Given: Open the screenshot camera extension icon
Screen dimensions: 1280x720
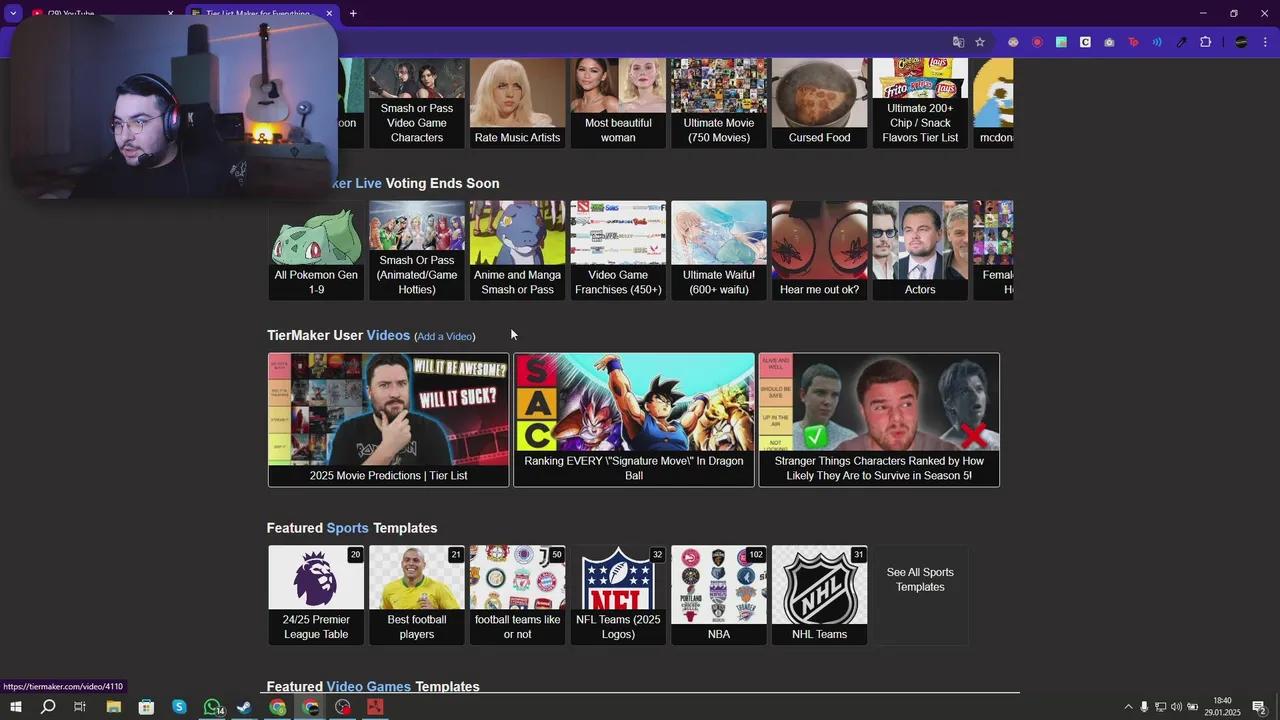Looking at the screenshot, I should click(1110, 42).
